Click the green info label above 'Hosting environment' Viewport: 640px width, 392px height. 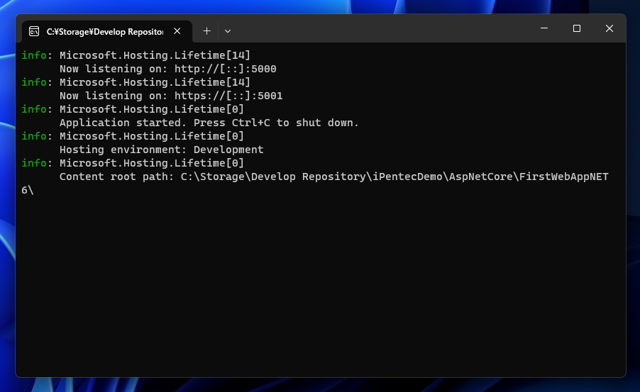tap(34, 136)
